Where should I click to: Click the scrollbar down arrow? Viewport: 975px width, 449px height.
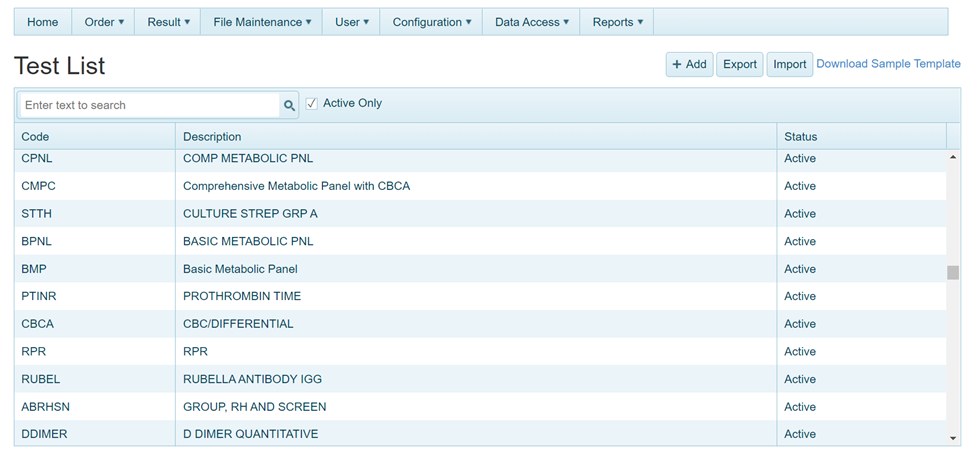tap(953, 437)
